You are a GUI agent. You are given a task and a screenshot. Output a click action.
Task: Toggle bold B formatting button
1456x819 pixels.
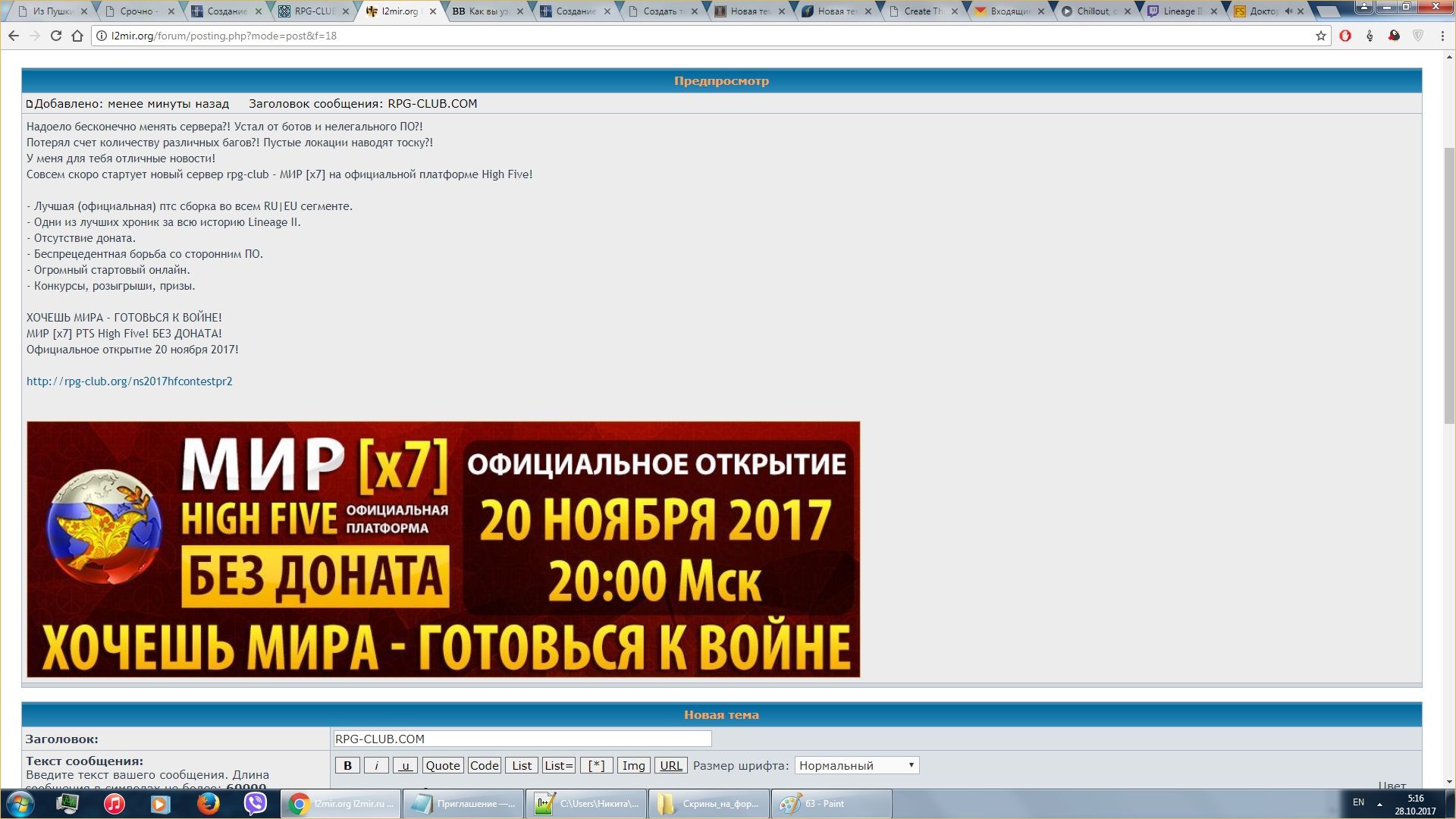(347, 765)
